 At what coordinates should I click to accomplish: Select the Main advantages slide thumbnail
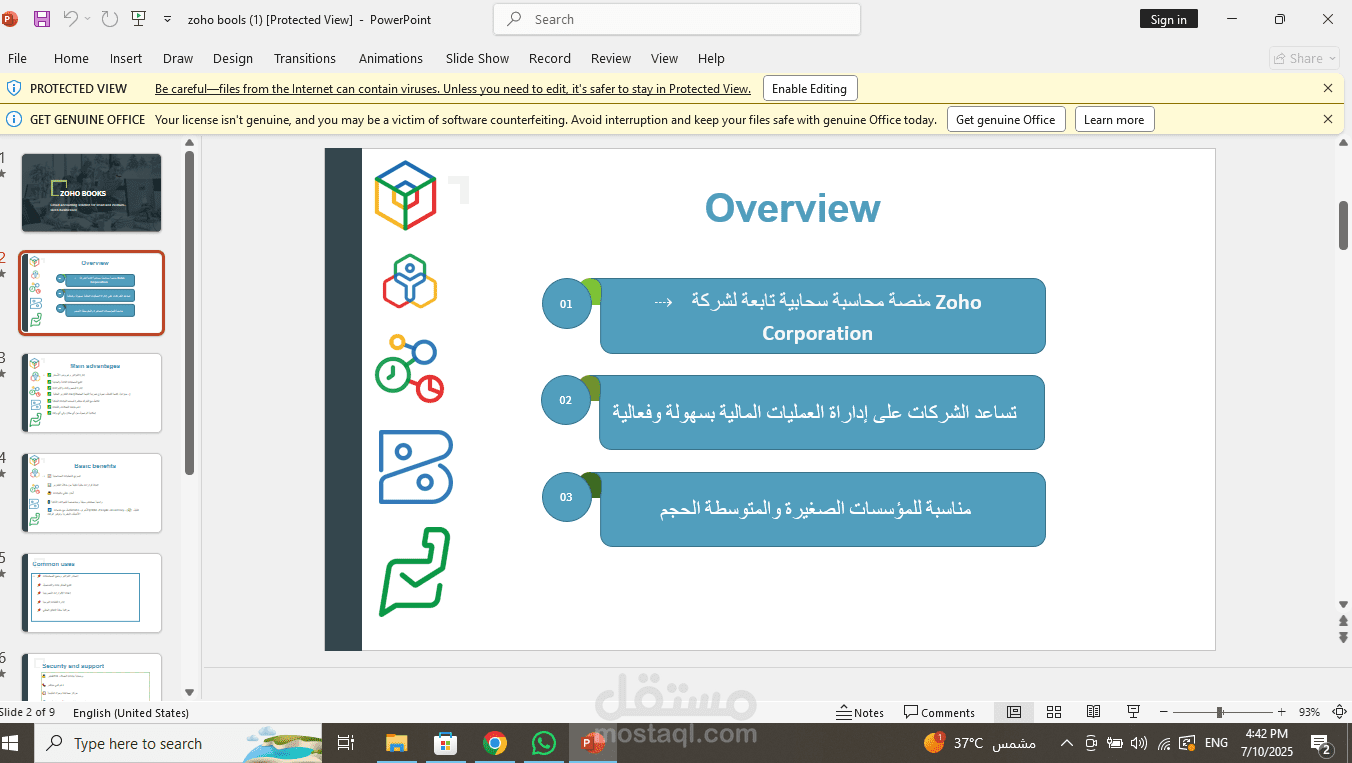[x=92, y=393]
